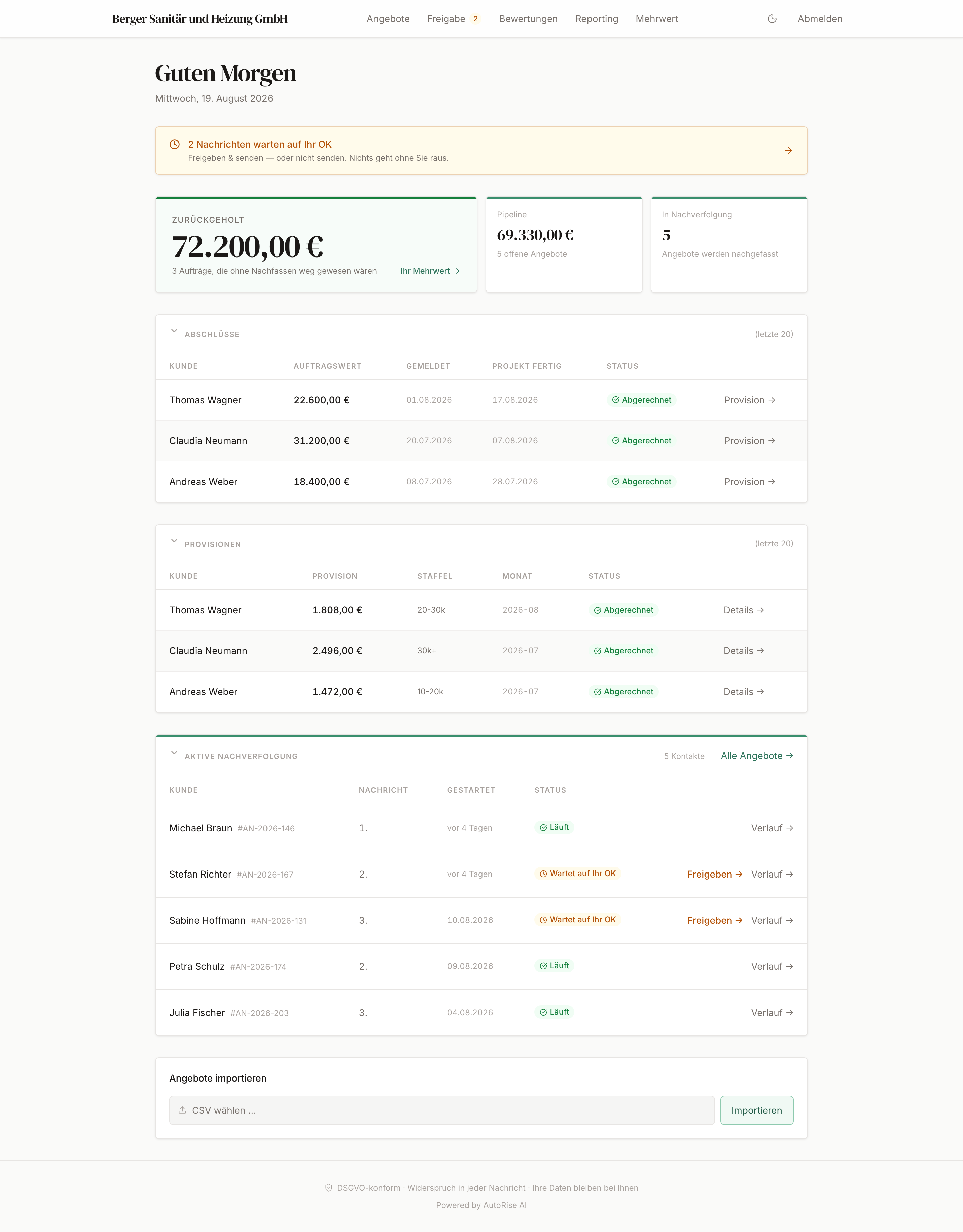Collapse the Abschlüsse section
963x1232 pixels.
tap(174, 331)
